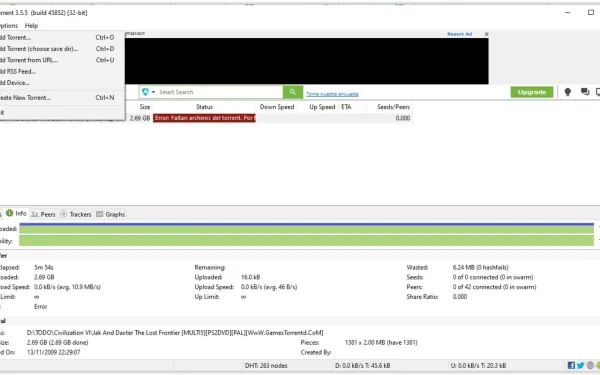Select the red error status cell
The image size is (600, 375).
(204, 118)
